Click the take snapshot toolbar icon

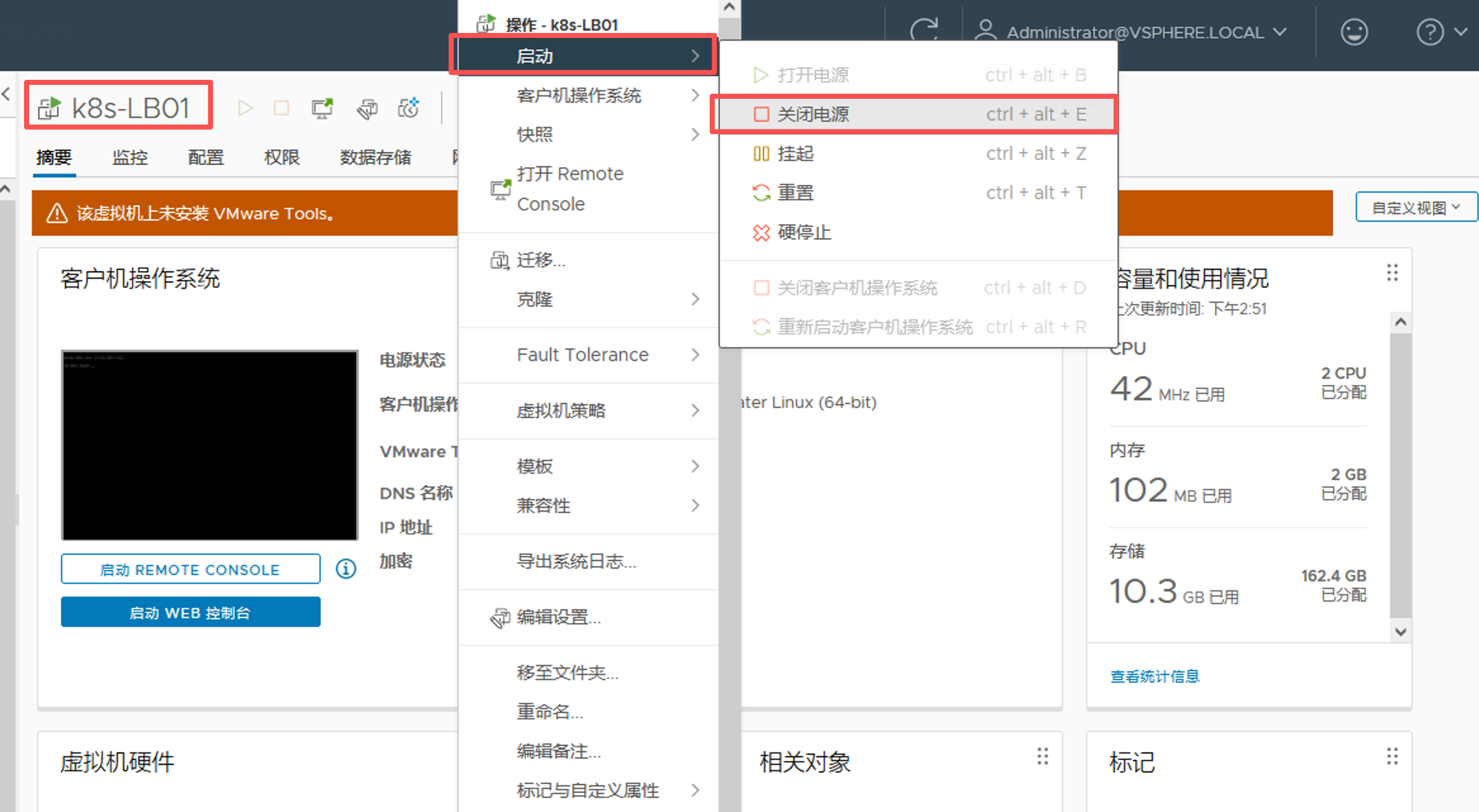[409, 108]
